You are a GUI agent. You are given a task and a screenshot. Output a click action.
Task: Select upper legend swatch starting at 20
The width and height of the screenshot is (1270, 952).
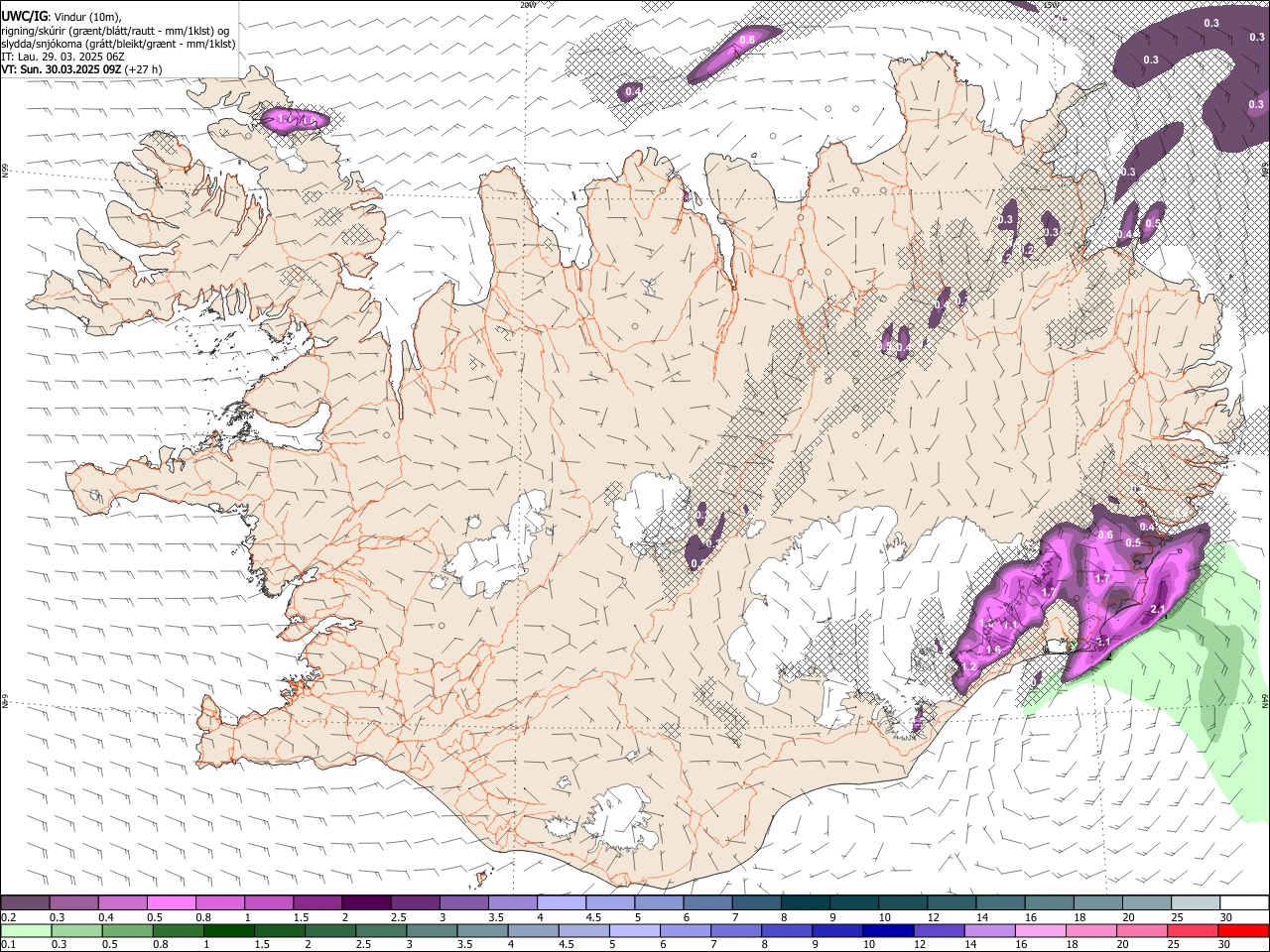(x=1146, y=902)
